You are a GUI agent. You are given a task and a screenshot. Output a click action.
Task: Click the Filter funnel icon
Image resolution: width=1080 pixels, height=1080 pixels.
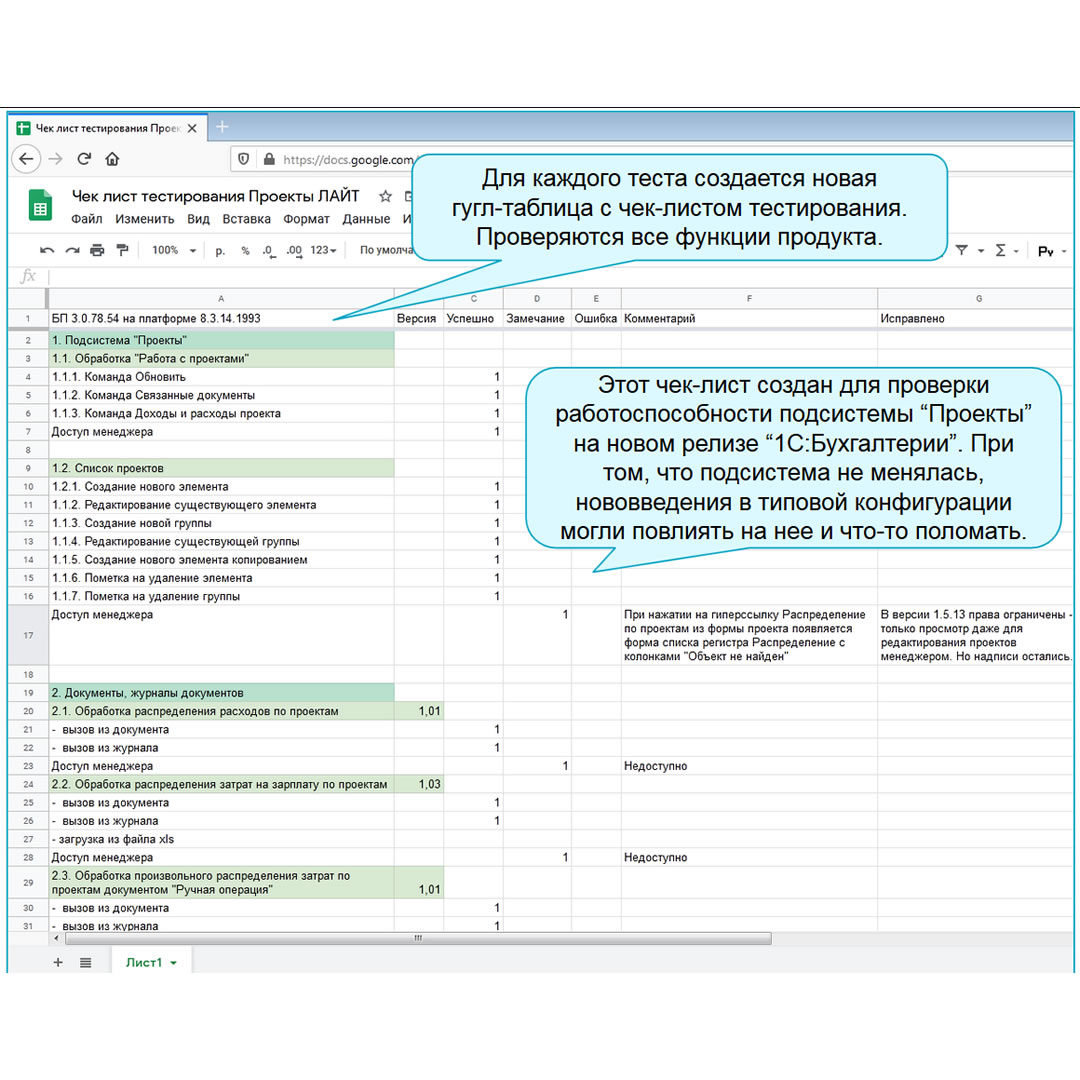[962, 250]
